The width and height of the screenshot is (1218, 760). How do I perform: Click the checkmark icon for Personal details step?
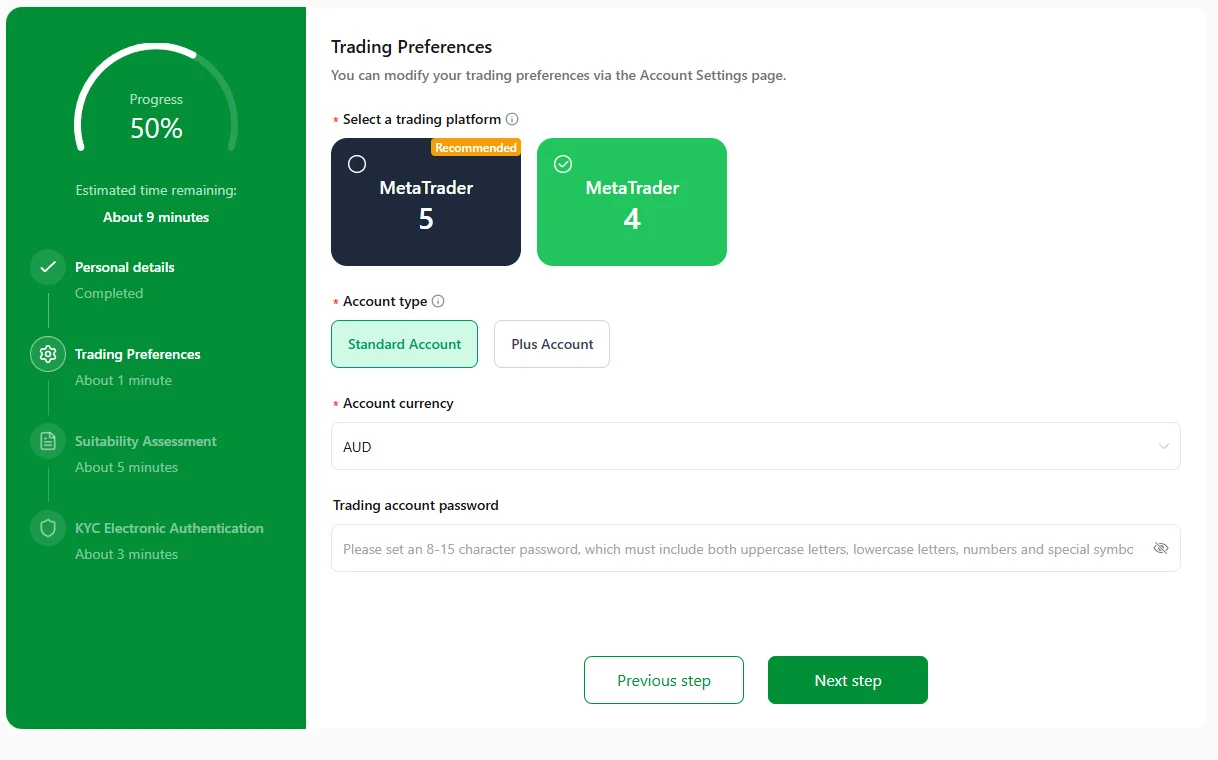pyautogui.click(x=48, y=267)
